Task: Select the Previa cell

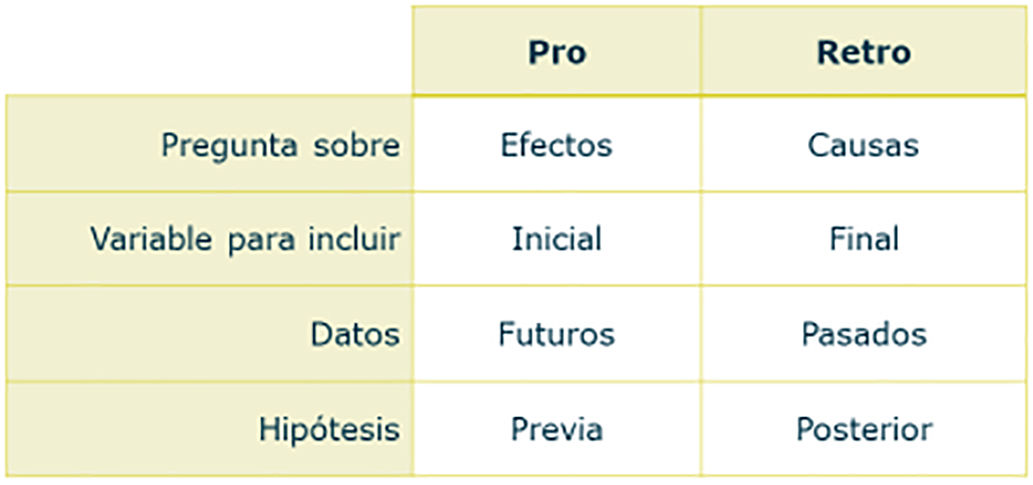Action: pos(556,430)
